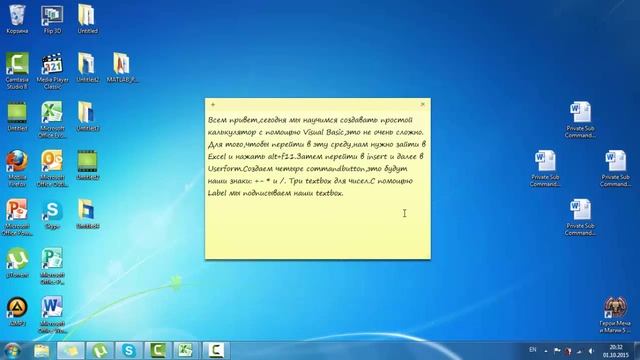Open the Media Player Classic desktop shortcut
The image size is (640, 360).
52,71
